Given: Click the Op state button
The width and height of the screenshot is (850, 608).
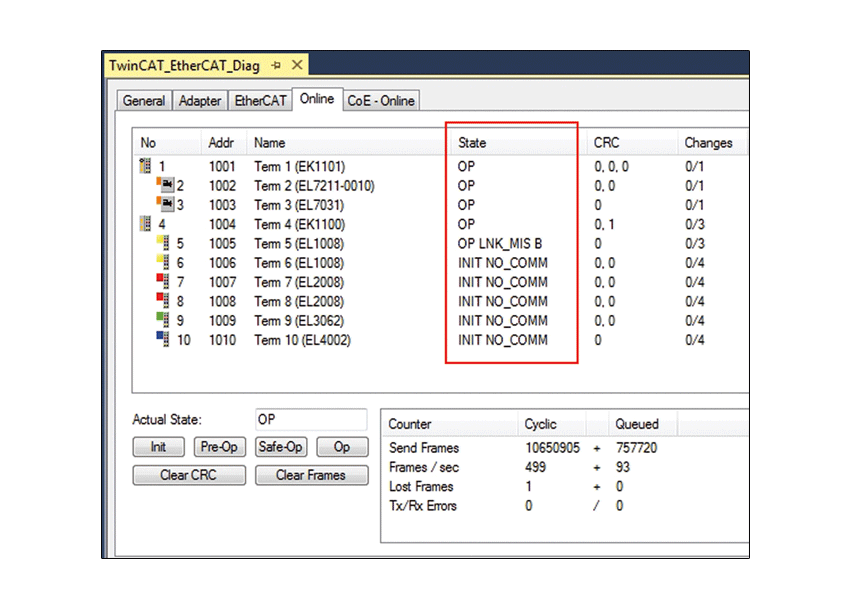Looking at the screenshot, I should 342,447.
